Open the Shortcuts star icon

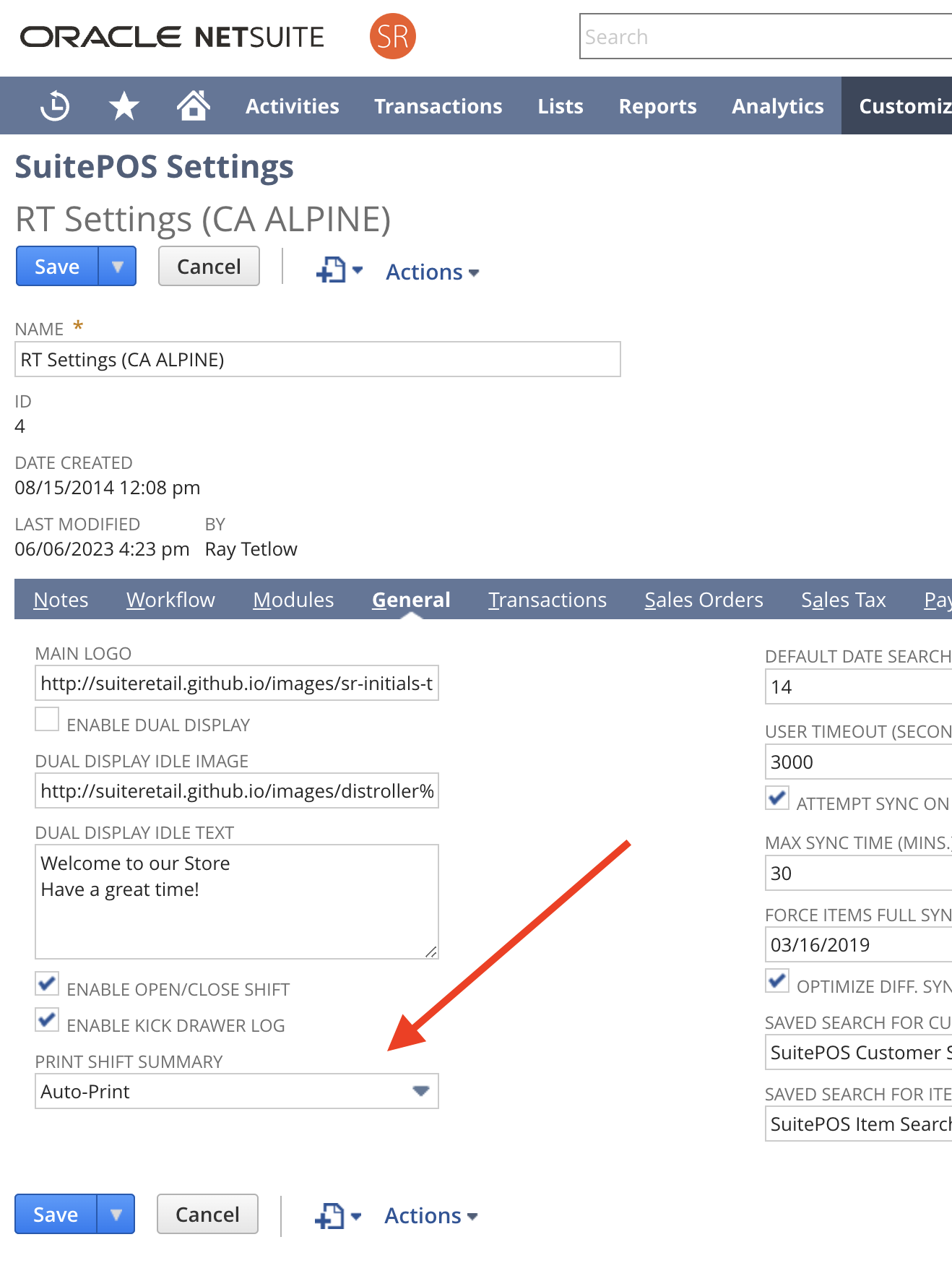pyautogui.click(x=124, y=106)
